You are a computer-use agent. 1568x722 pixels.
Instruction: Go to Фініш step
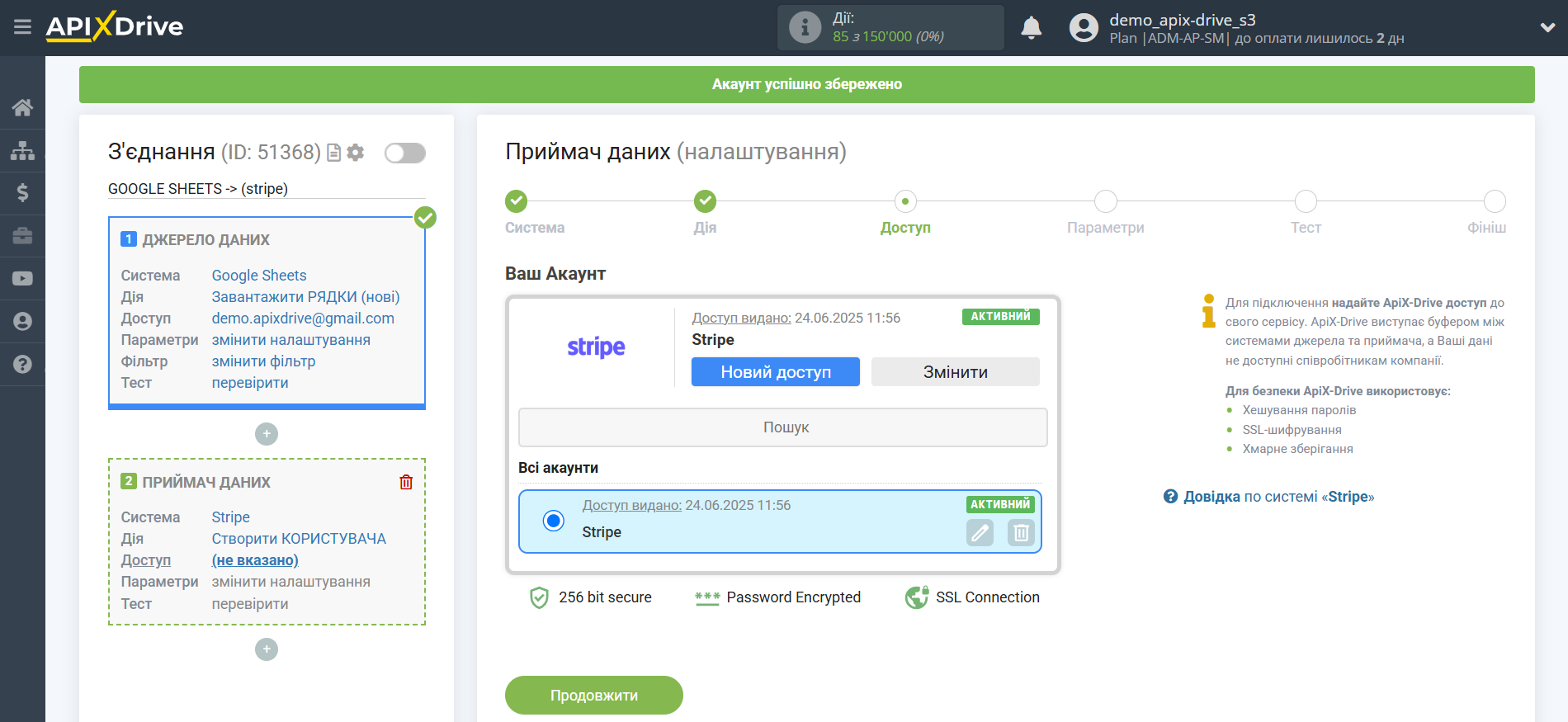(1495, 201)
